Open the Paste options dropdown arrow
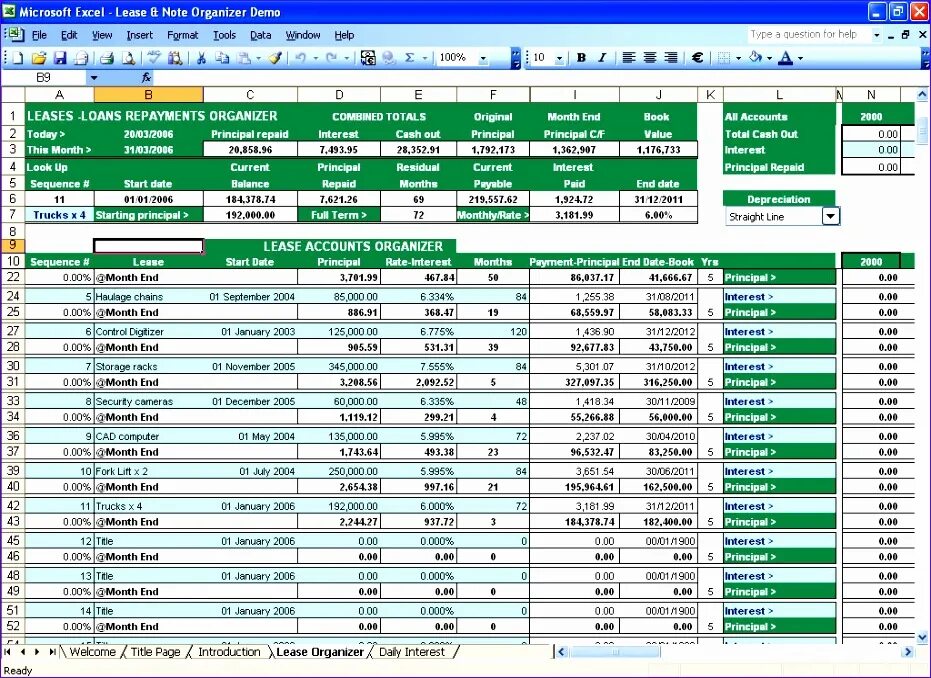The image size is (931, 678). (x=258, y=58)
